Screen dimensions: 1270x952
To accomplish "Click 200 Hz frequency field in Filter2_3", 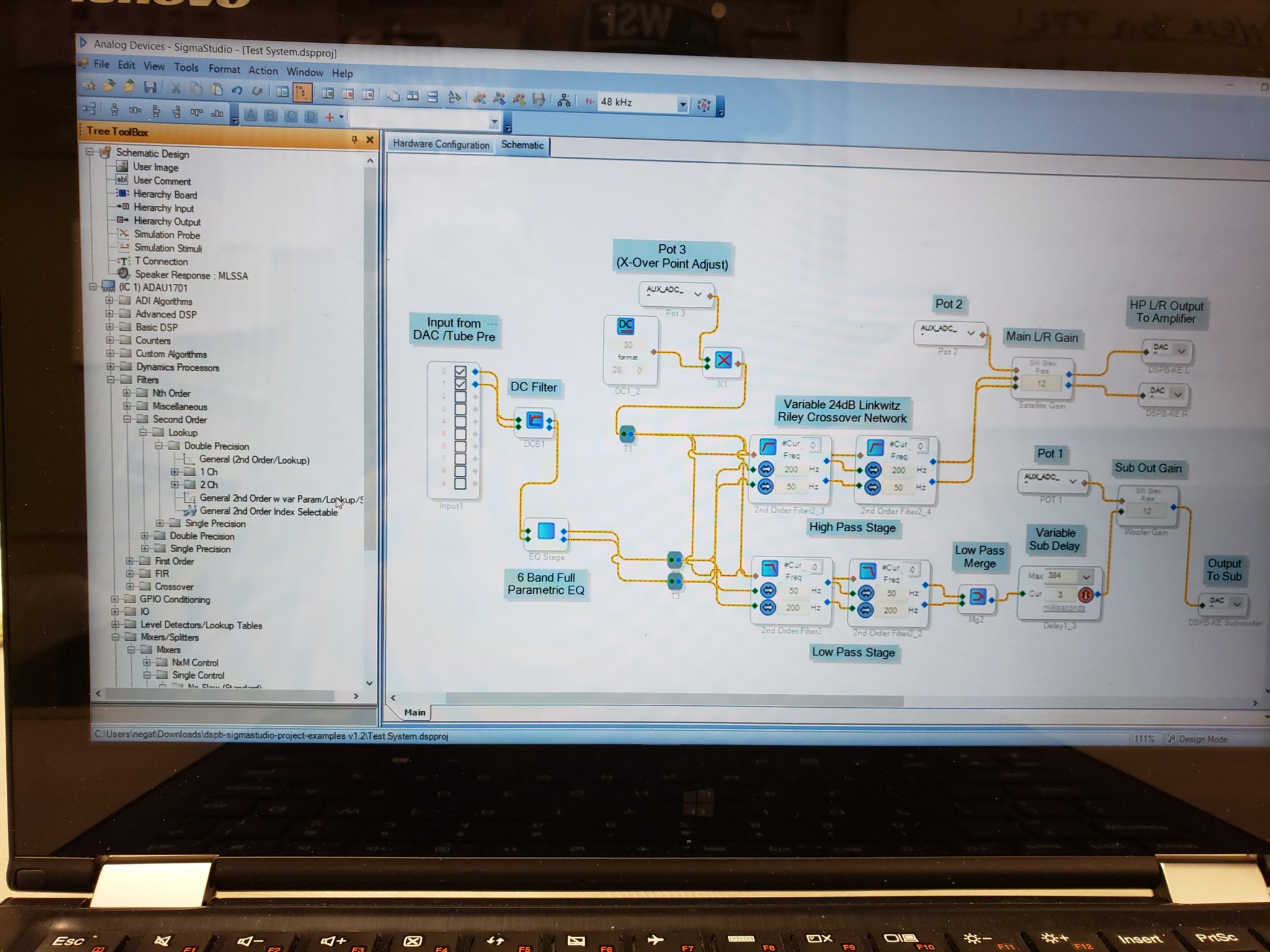I will pyautogui.click(x=791, y=469).
